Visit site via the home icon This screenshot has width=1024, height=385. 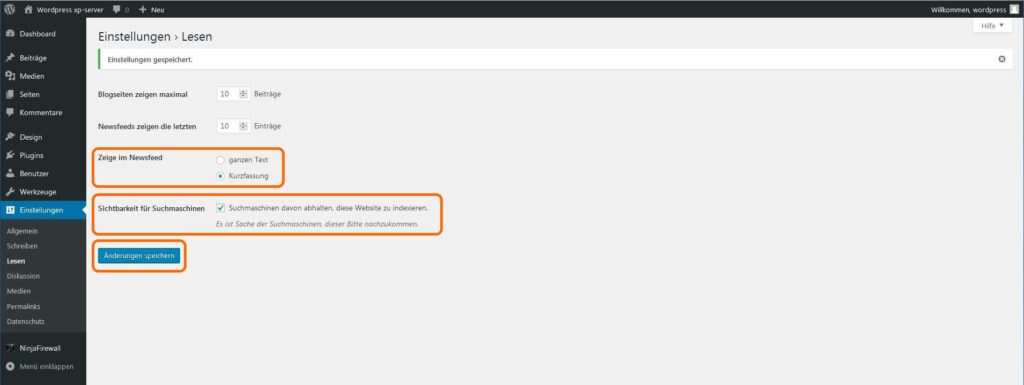pos(28,10)
